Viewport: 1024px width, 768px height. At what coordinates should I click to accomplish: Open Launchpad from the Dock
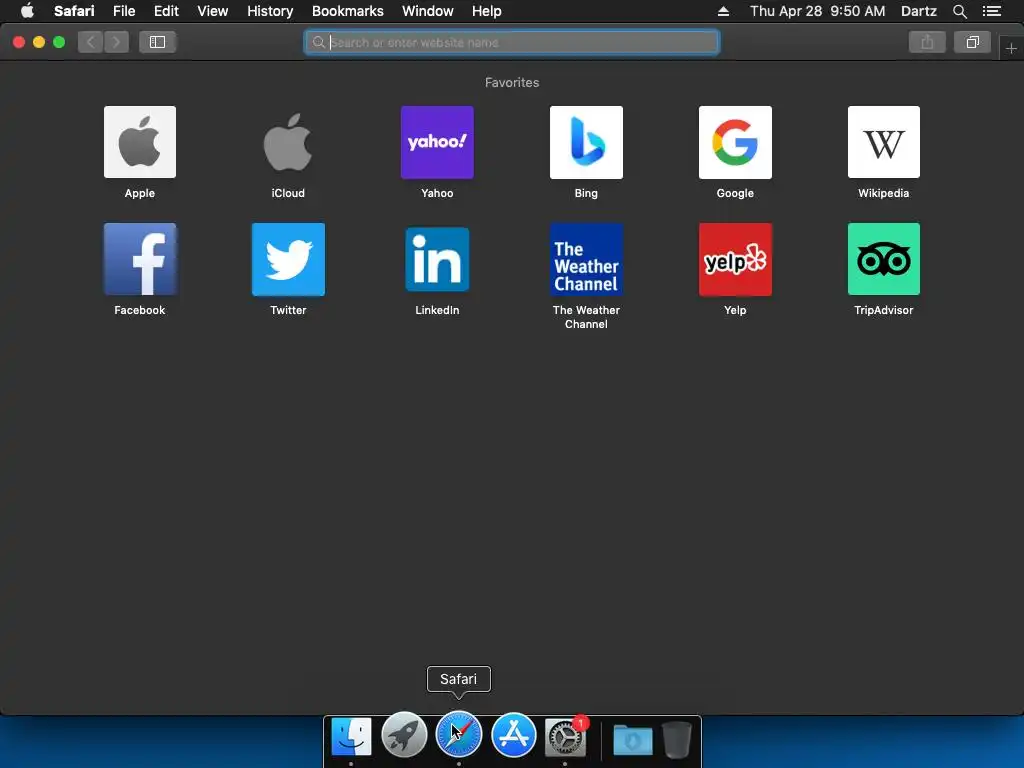[x=404, y=735]
